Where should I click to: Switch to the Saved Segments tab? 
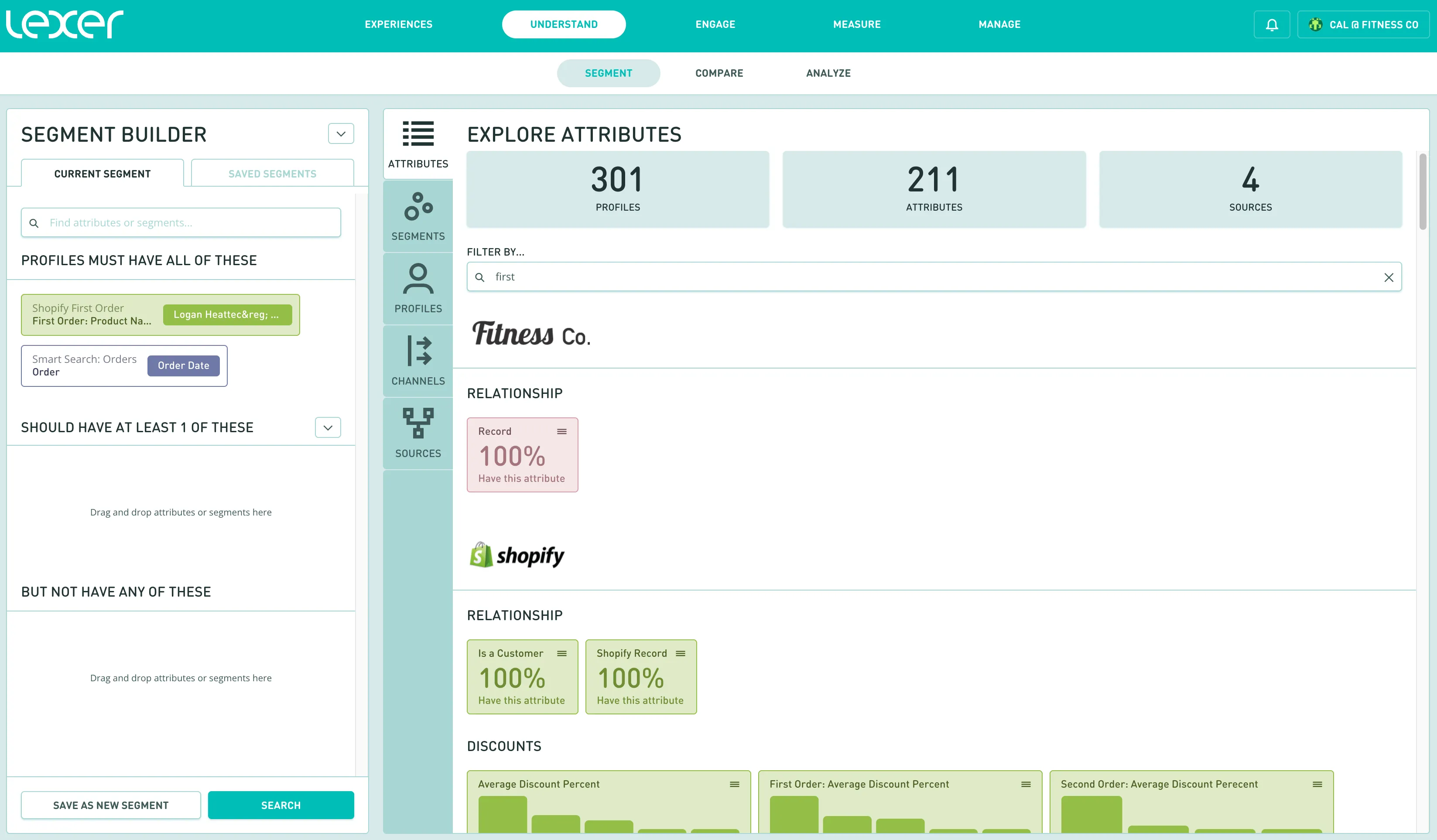point(272,174)
